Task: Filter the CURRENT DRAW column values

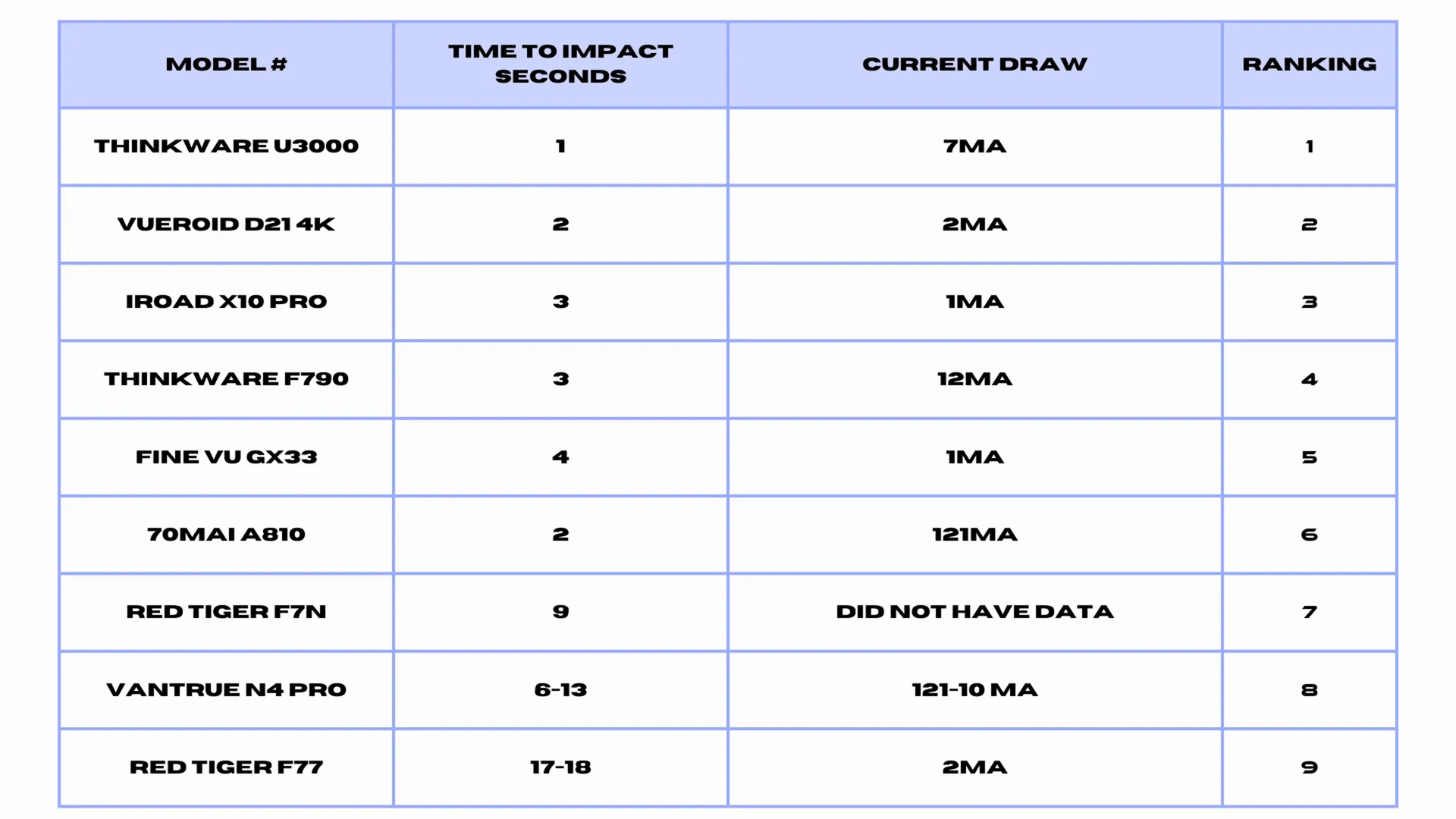Action: point(975,64)
